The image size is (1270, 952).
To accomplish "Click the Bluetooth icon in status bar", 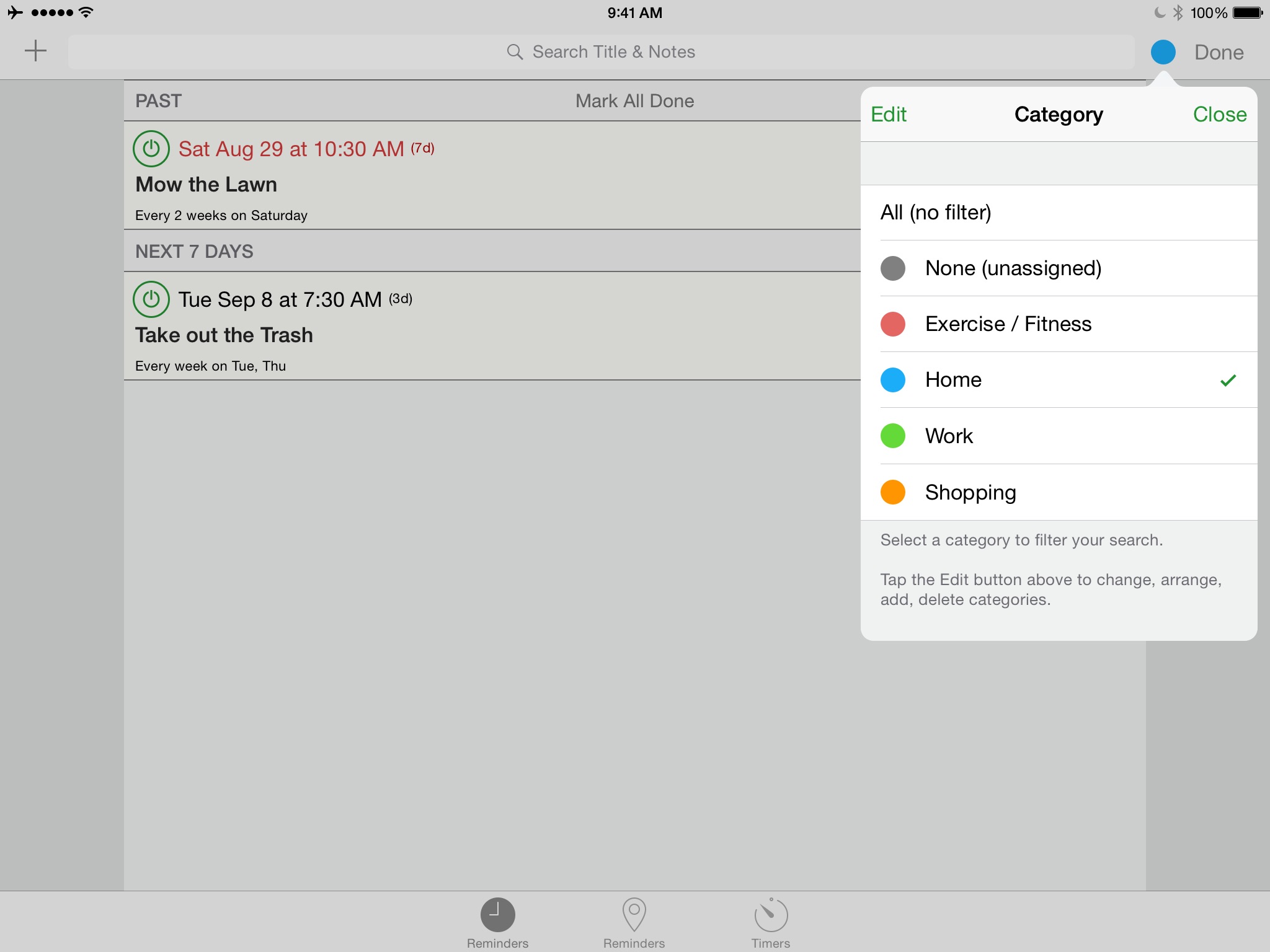I will pyautogui.click(x=1178, y=12).
